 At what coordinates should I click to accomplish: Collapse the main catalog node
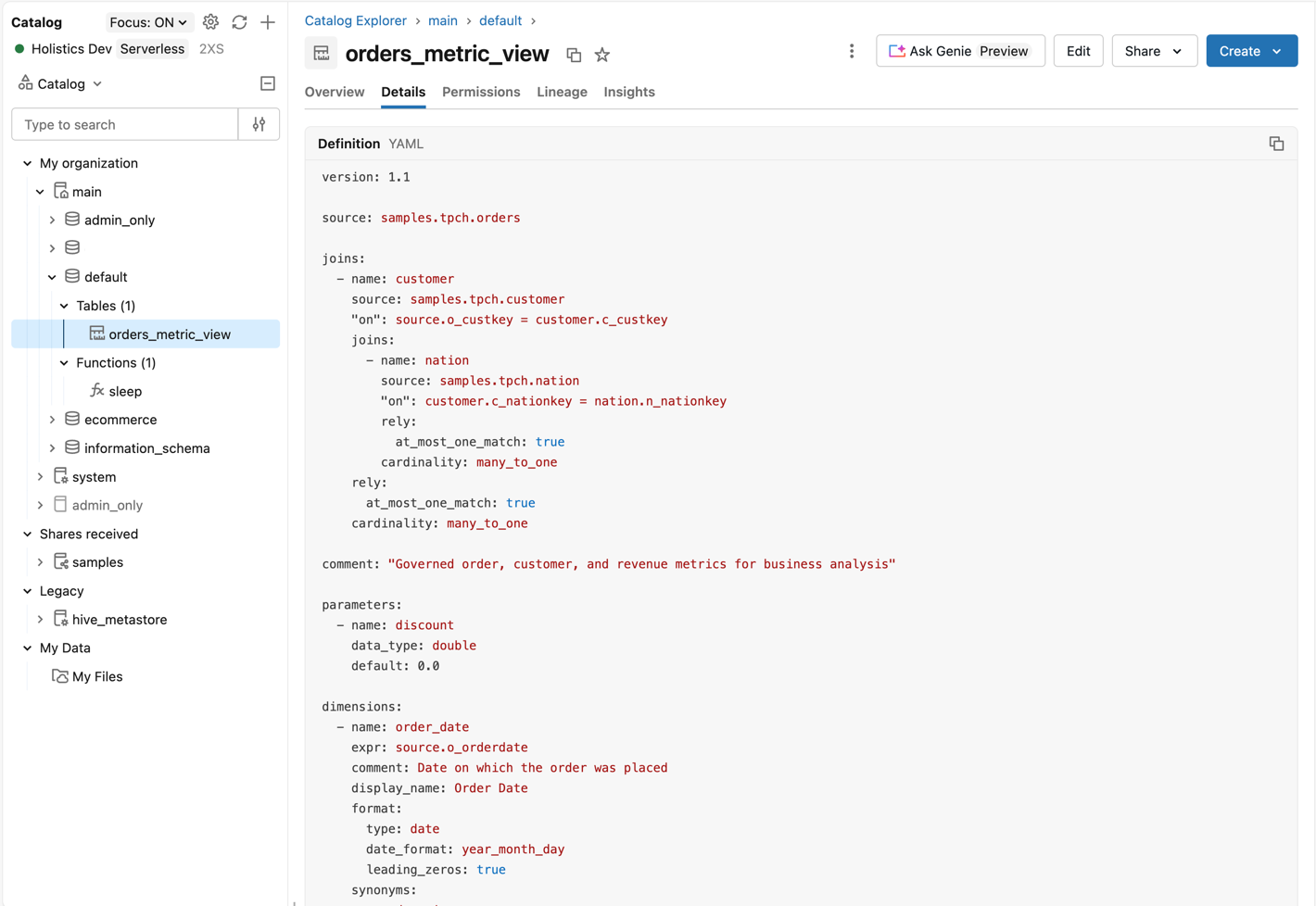[40, 192]
